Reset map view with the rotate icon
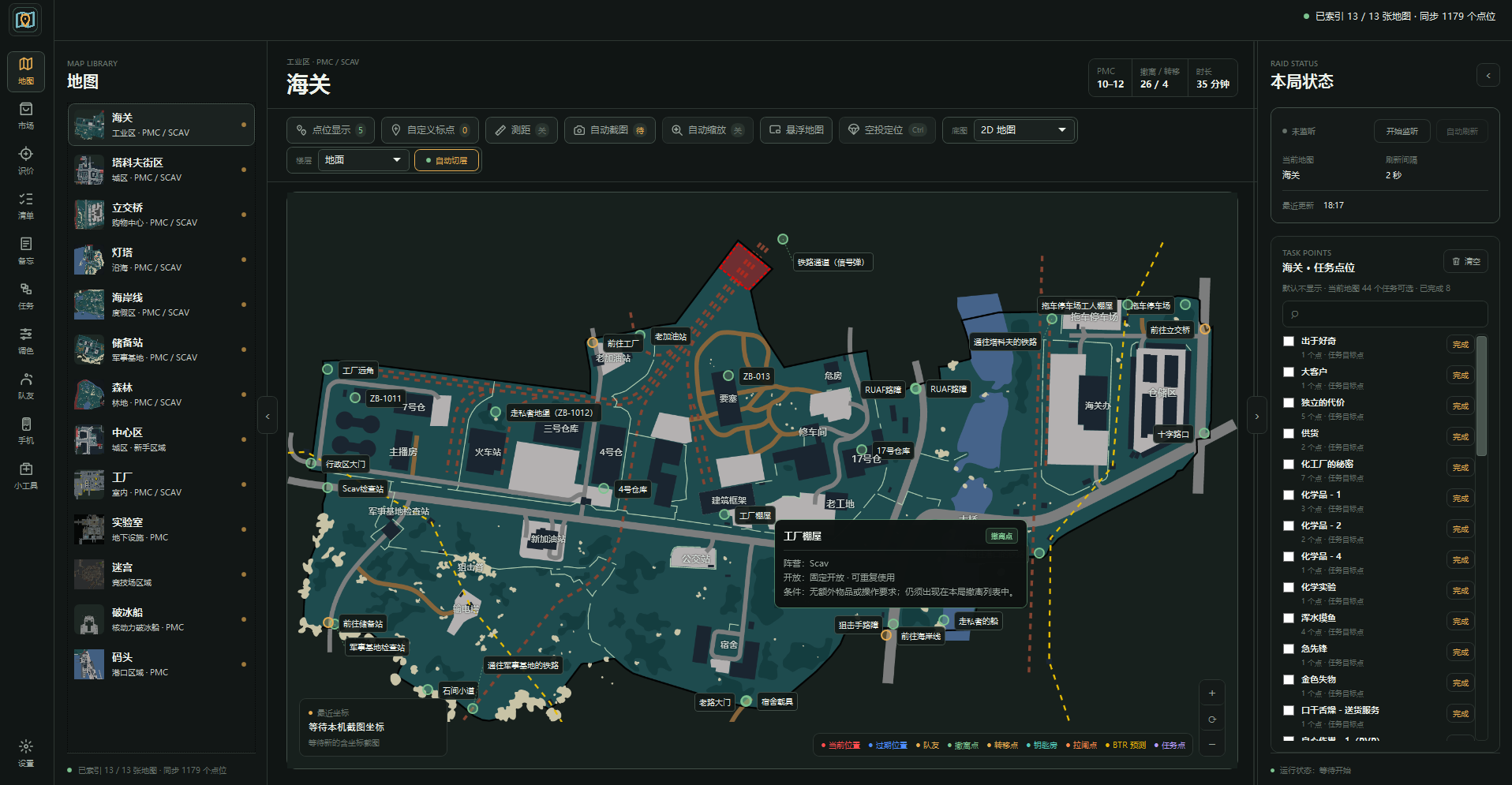The height and width of the screenshot is (785, 1512). pyautogui.click(x=1212, y=719)
